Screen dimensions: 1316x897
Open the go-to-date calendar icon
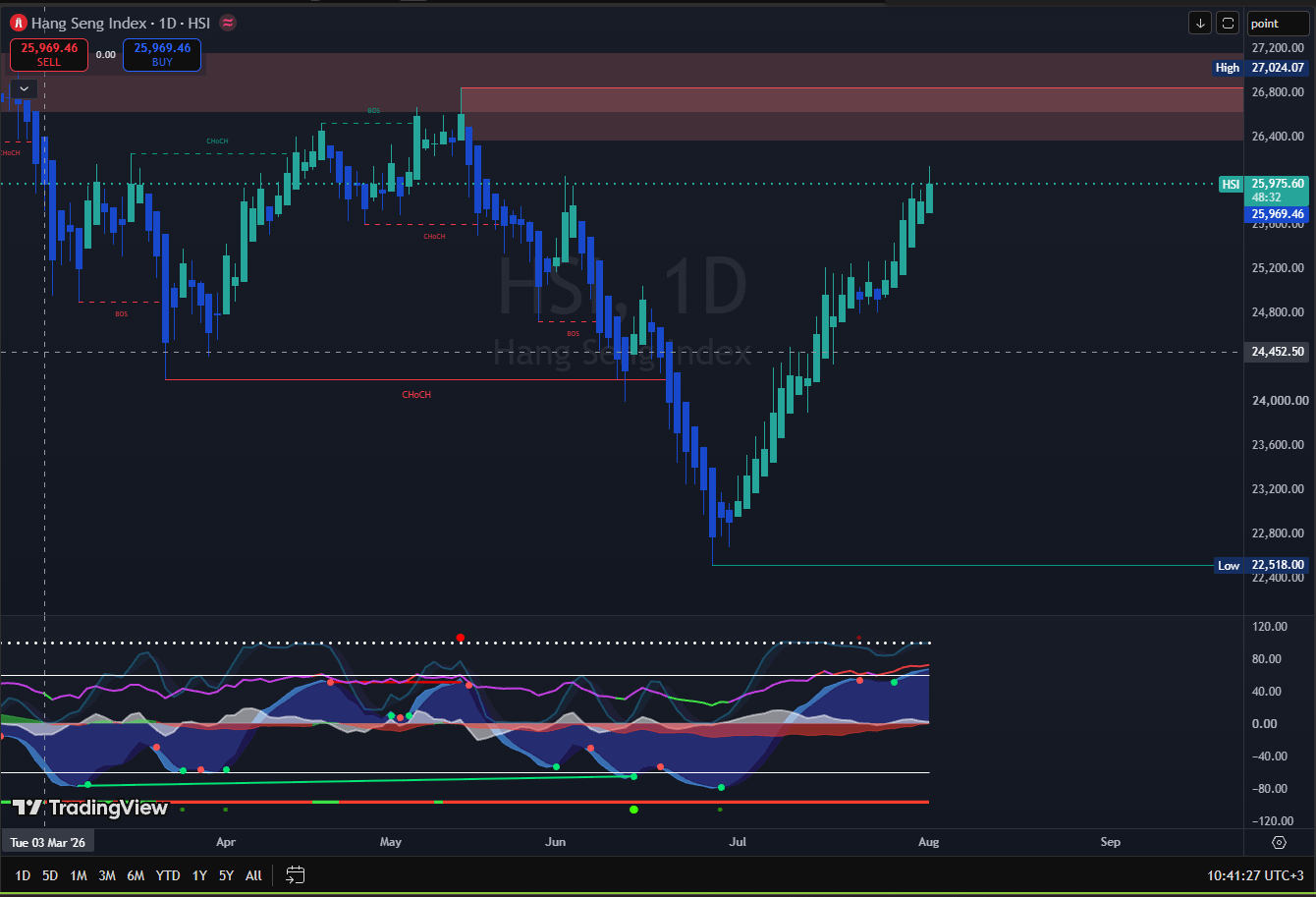(296, 874)
